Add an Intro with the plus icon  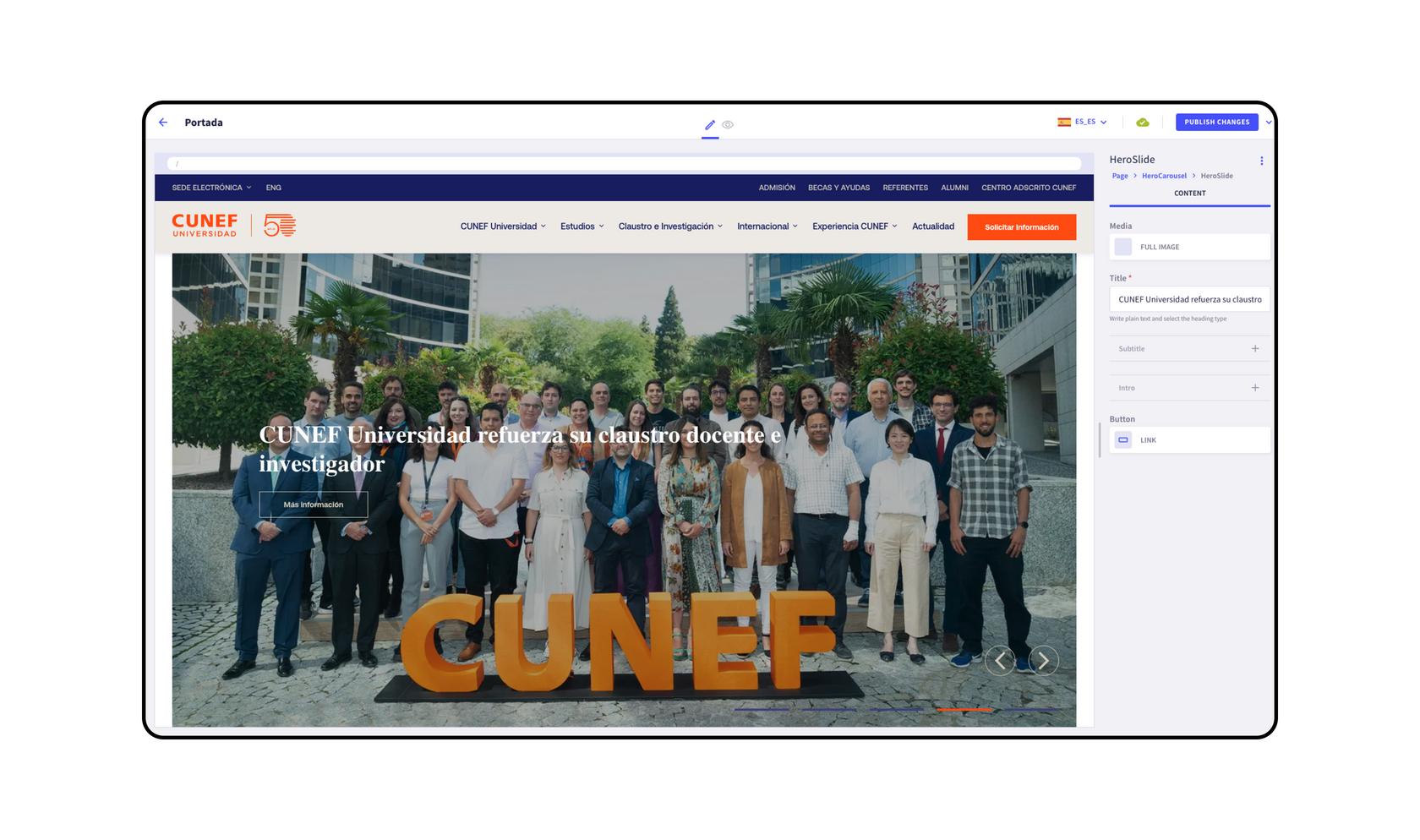pos(1255,388)
